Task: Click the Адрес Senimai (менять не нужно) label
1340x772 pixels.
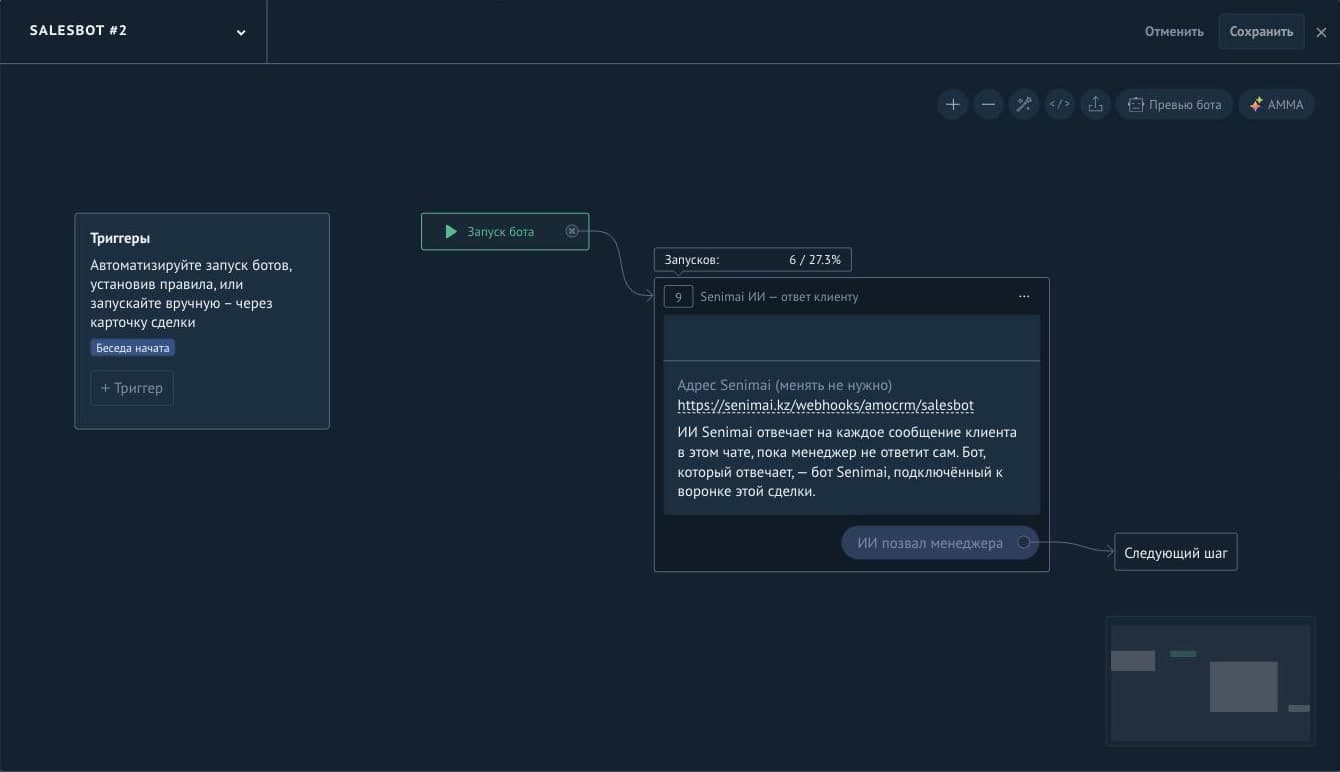Action: (784, 385)
